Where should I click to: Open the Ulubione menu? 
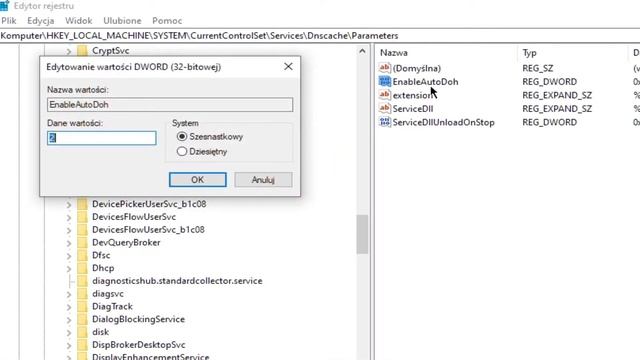[122, 20]
